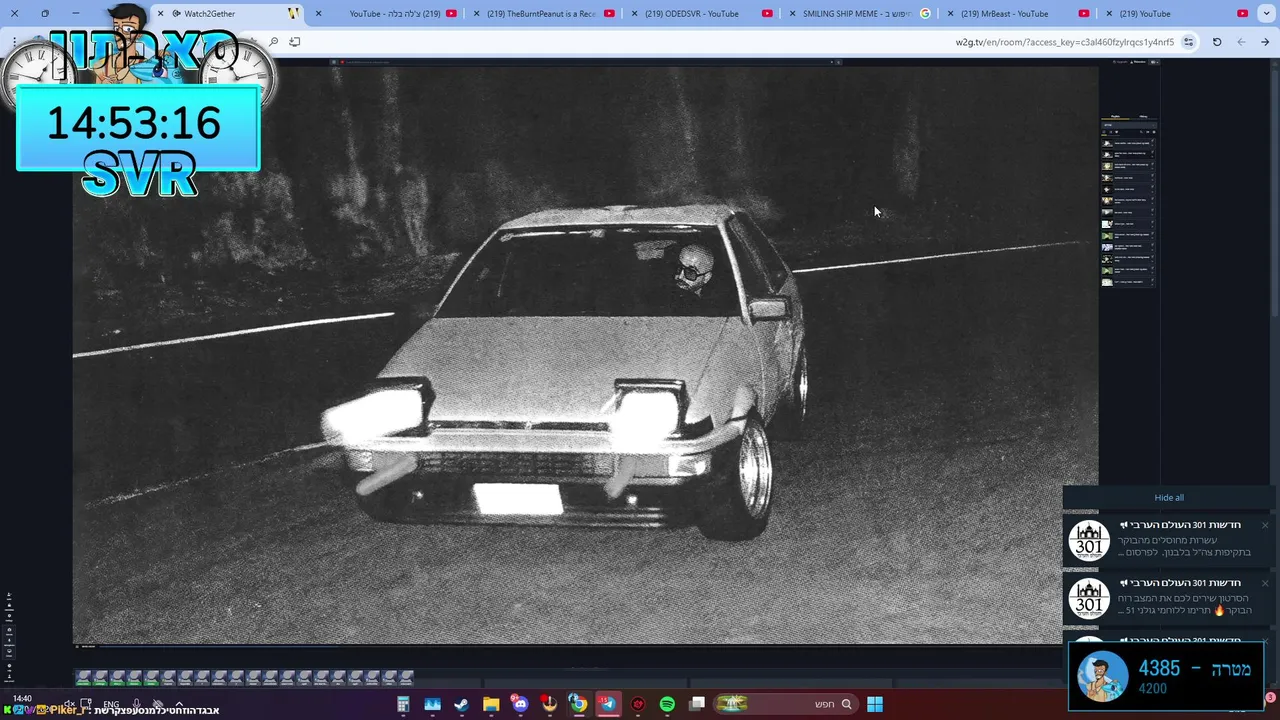
Task: Open Task View on the taskbar
Action: 697,704
